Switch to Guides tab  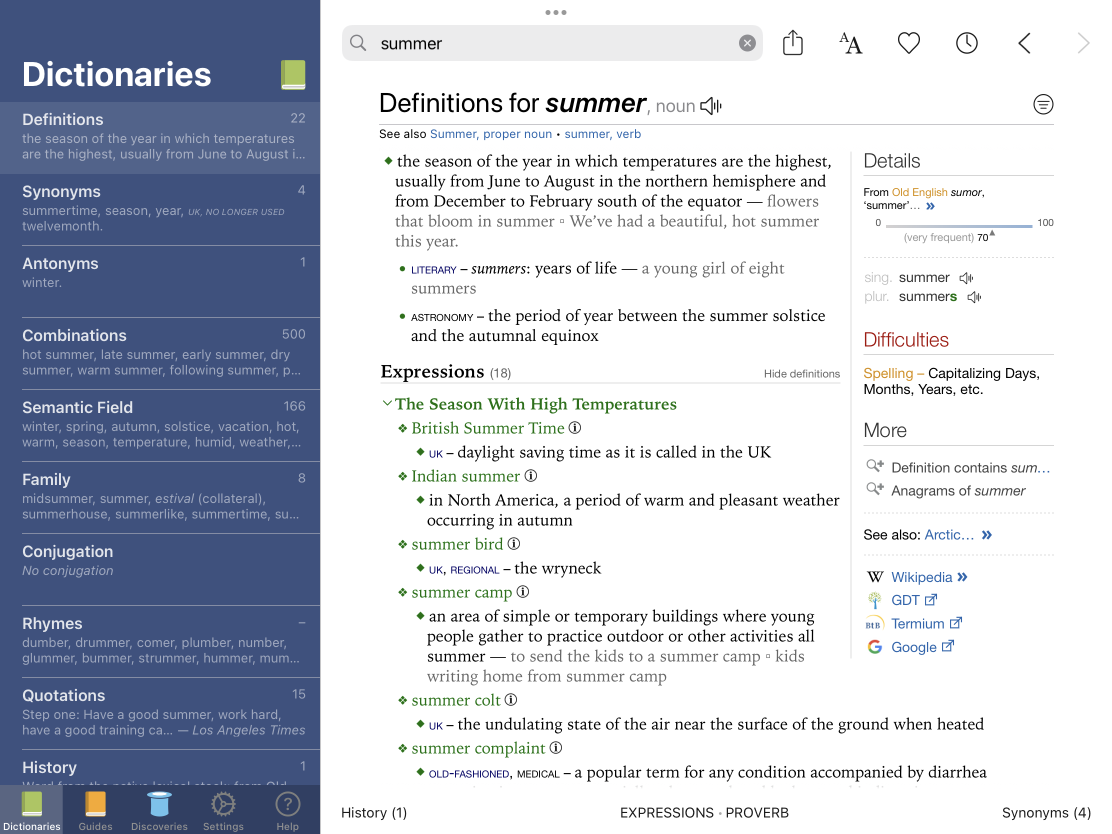pyautogui.click(x=95, y=811)
